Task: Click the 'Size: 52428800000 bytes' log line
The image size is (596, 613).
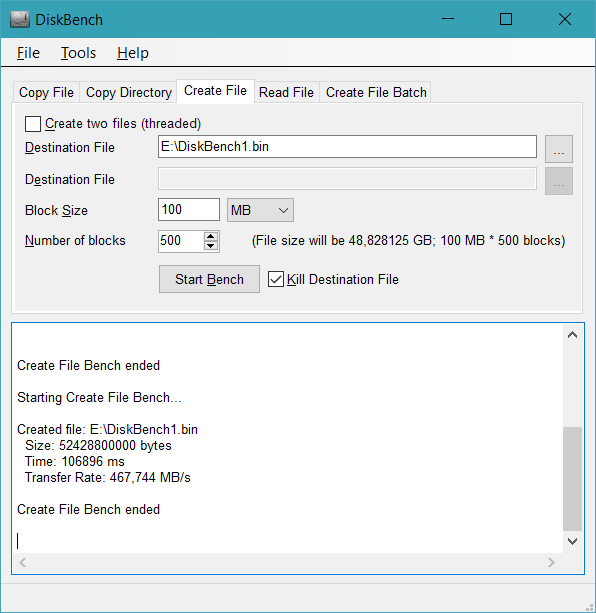Action: (98, 446)
